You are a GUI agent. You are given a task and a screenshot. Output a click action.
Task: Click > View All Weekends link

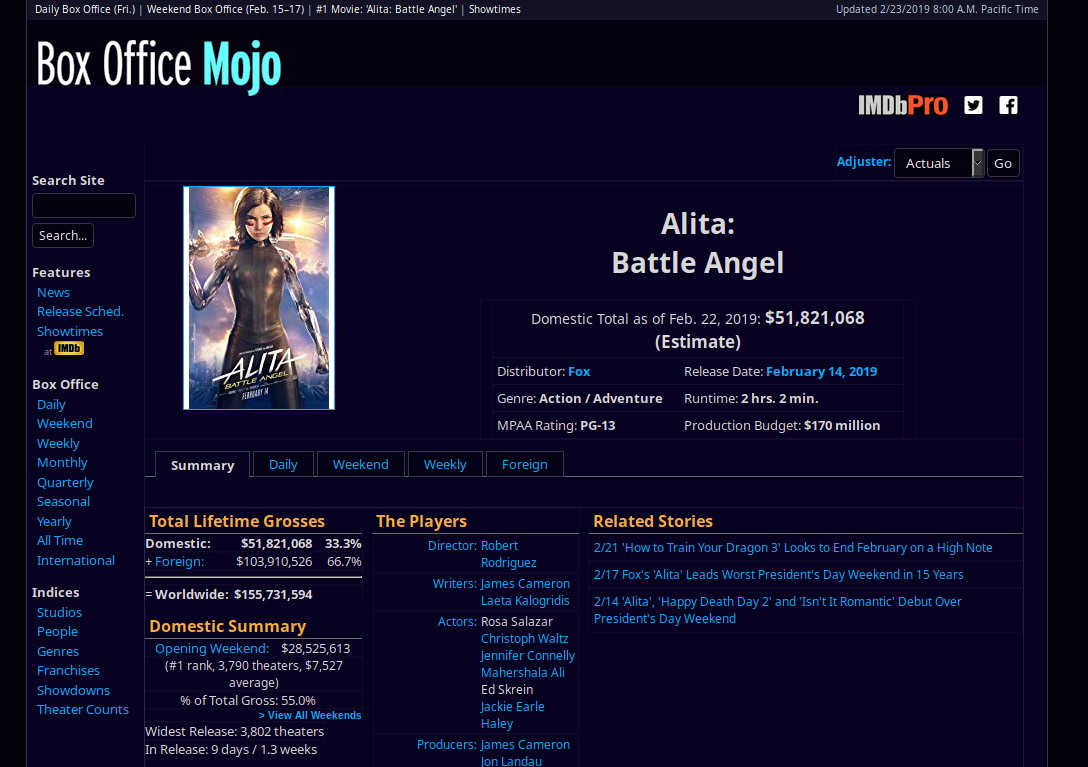[x=310, y=715]
